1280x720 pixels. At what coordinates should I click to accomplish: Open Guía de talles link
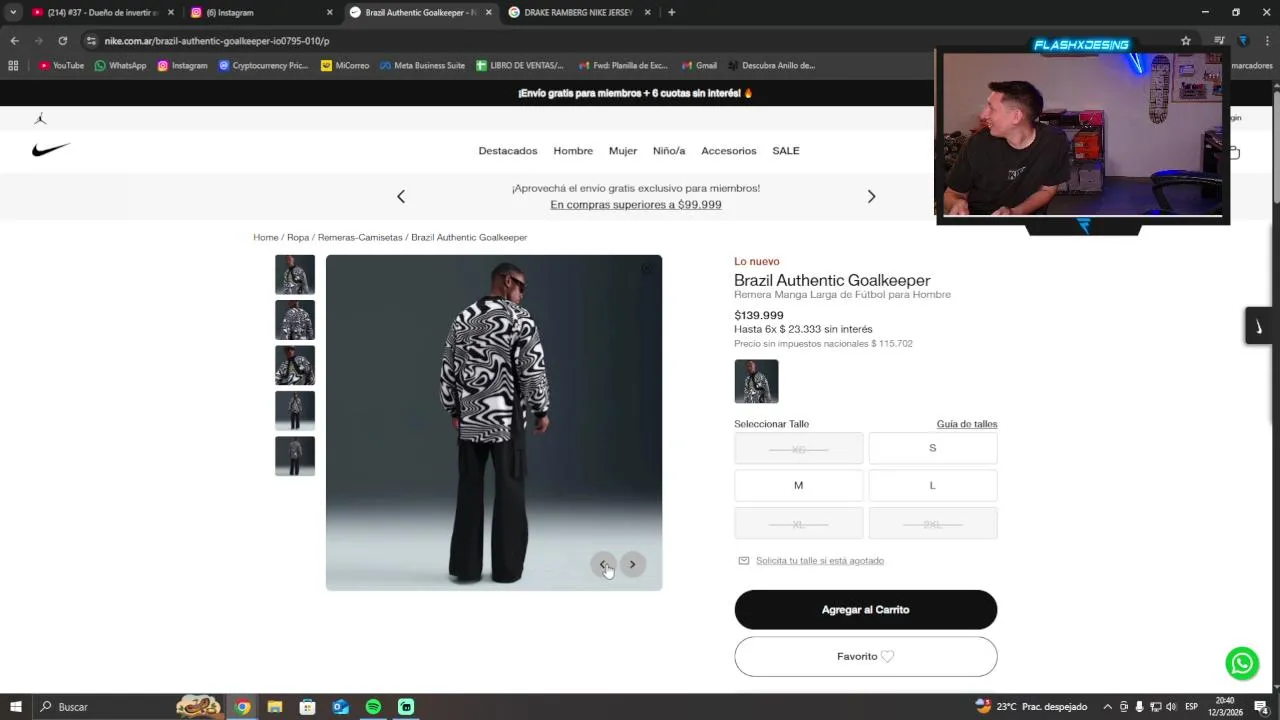pyautogui.click(x=967, y=424)
